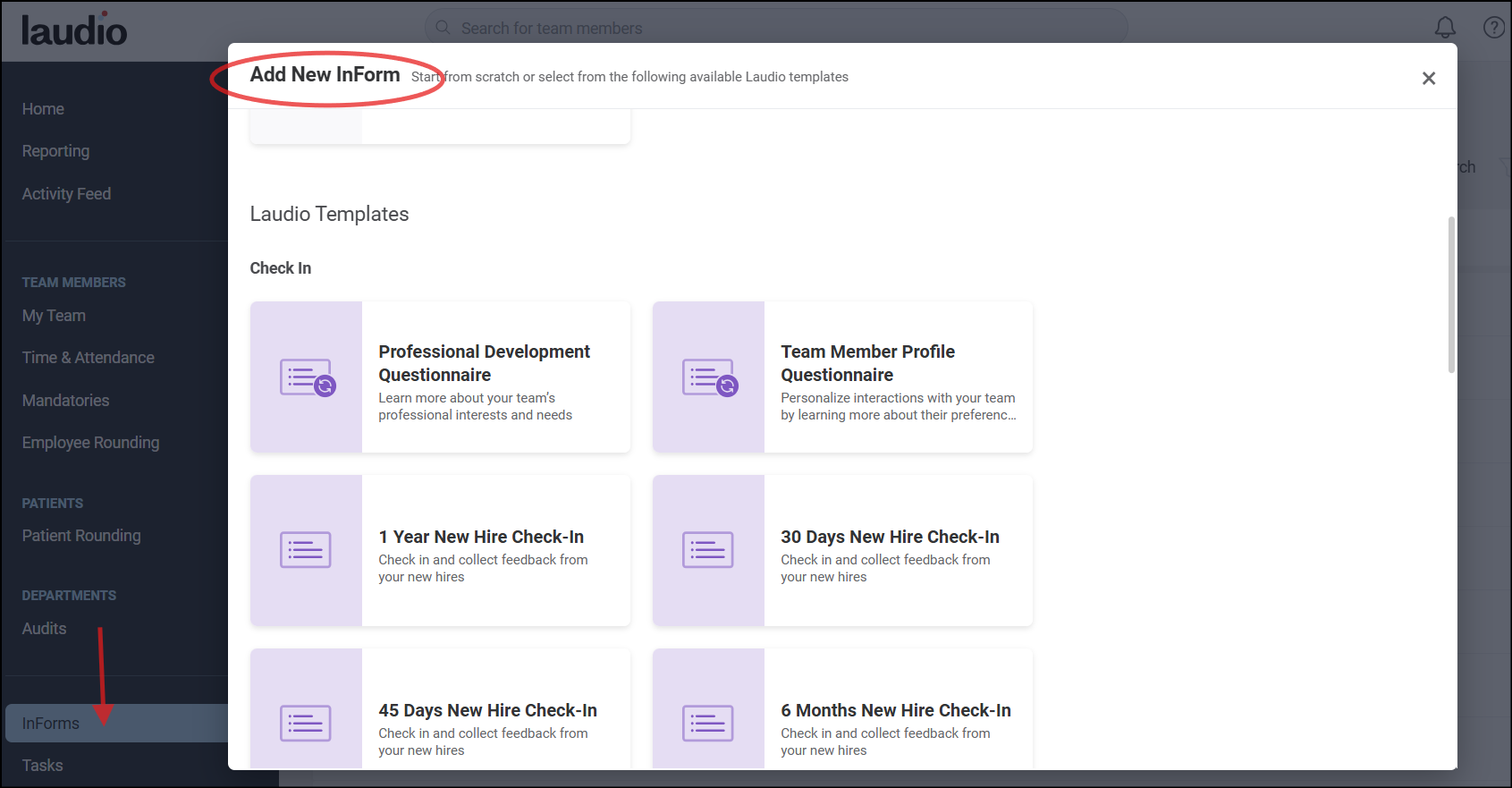Open Home in the sidebar
The height and width of the screenshot is (788, 1512).
pyautogui.click(x=43, y=109)
